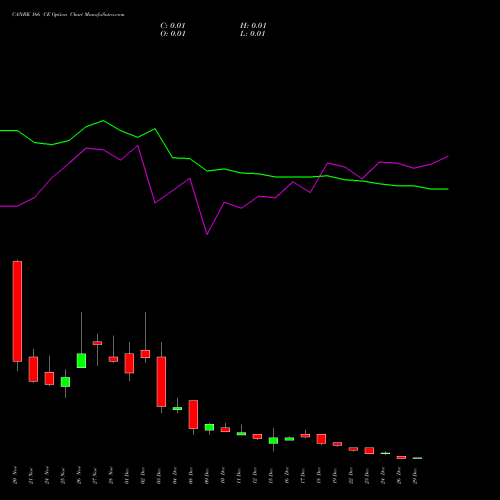The height and width of the screenshot is (500, 500).
Task: Click the high value H: 0.01
Action: pos(253,26)
